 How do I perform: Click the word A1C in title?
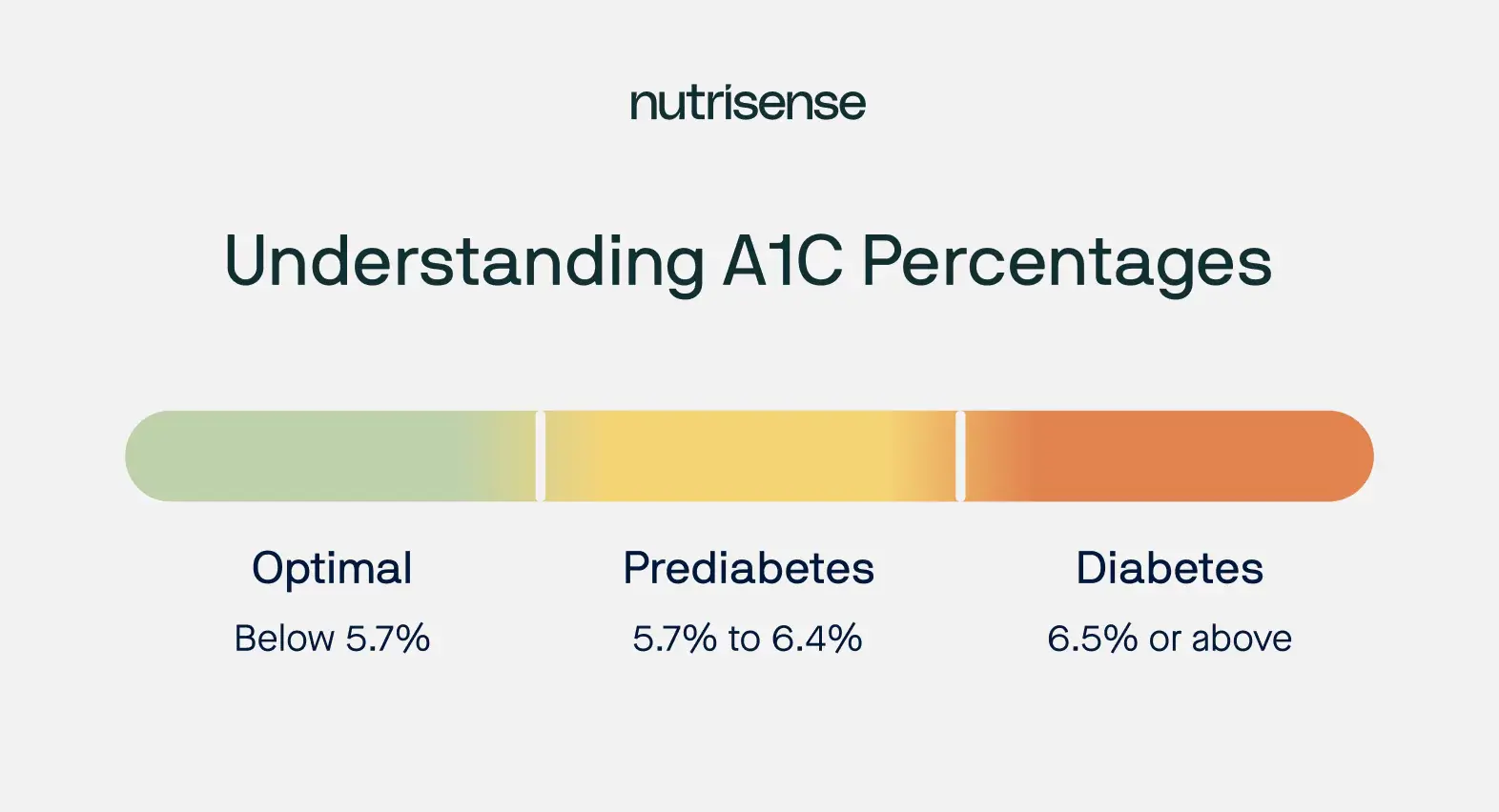pyautogui.click(x=783, y=261)
